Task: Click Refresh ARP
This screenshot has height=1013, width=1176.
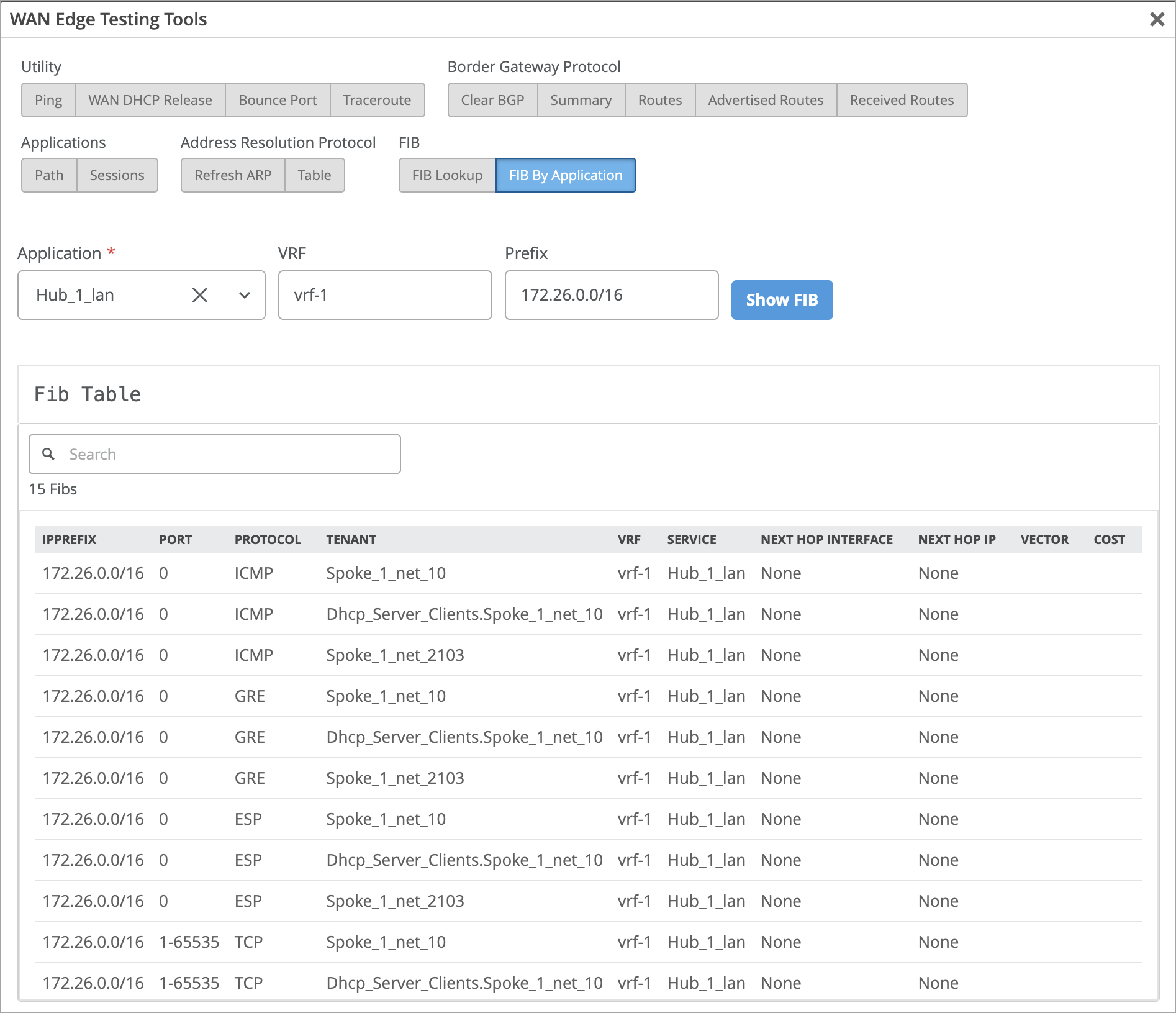Action: click(232, 175)
